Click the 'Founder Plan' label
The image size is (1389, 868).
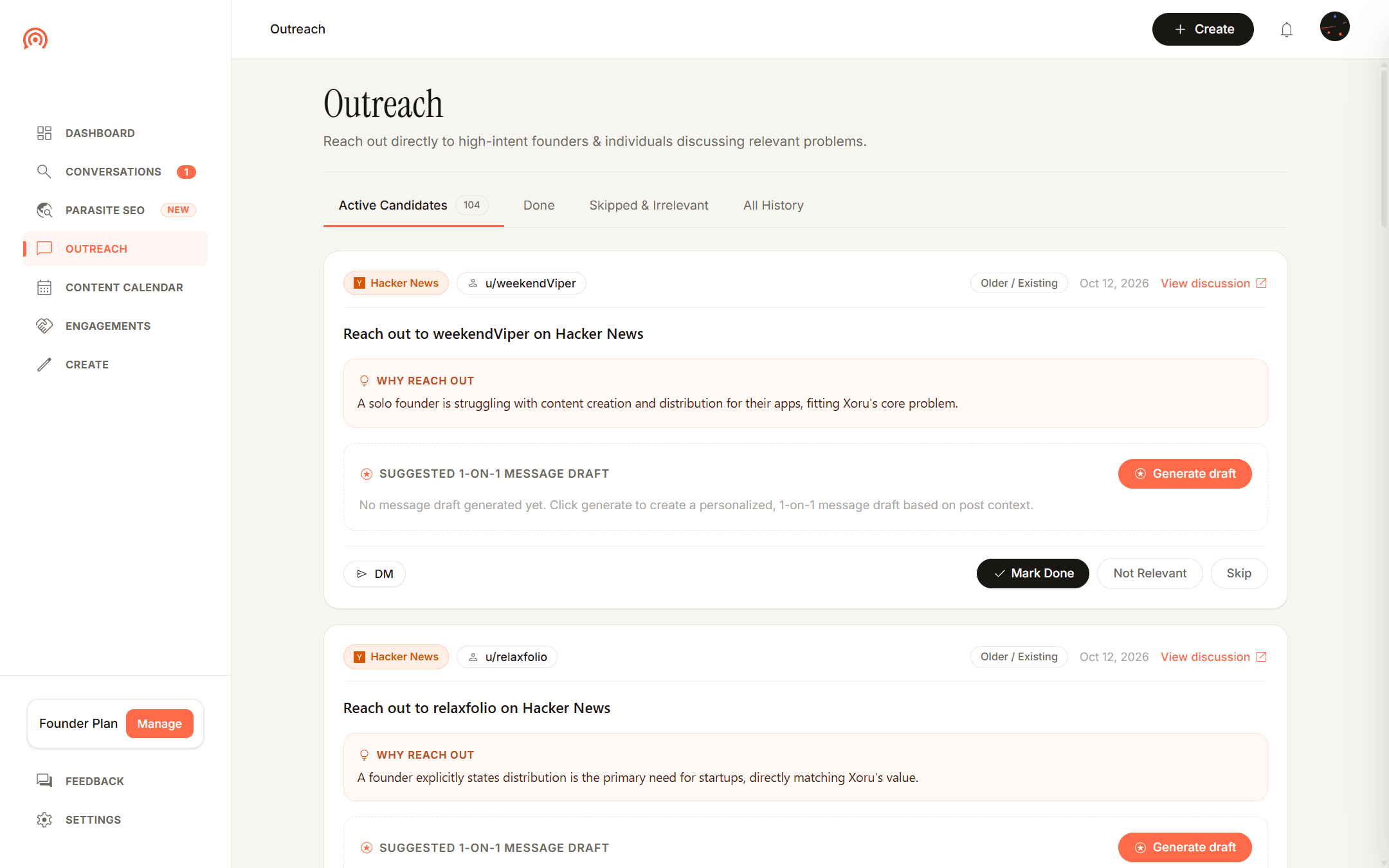(x=78, y=724)
